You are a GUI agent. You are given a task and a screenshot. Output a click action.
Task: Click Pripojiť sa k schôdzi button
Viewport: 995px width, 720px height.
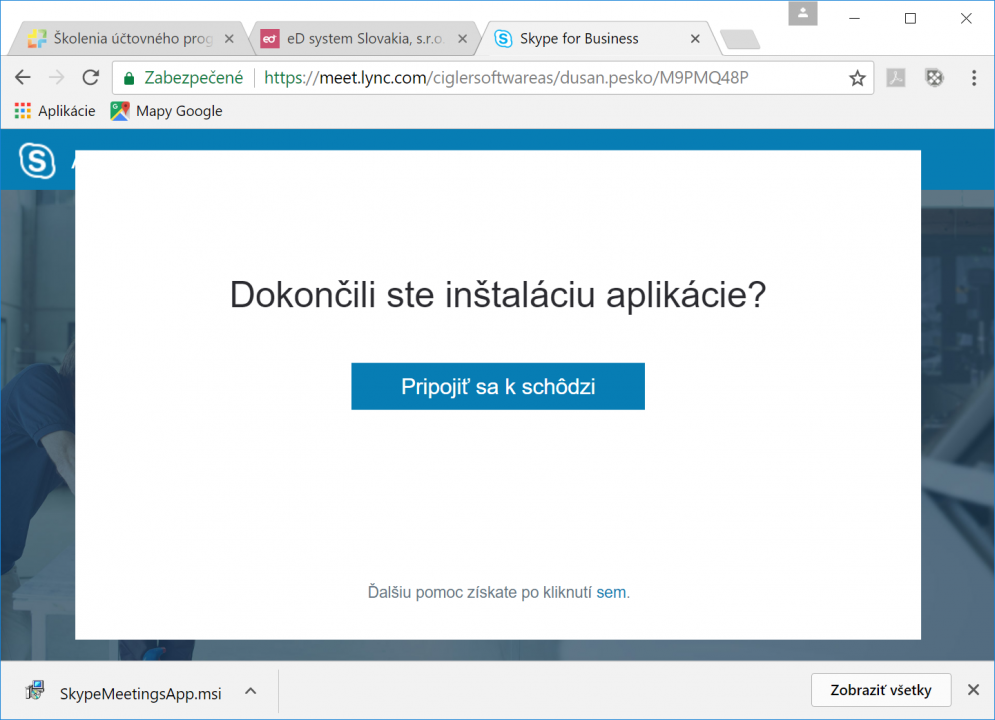498,387
